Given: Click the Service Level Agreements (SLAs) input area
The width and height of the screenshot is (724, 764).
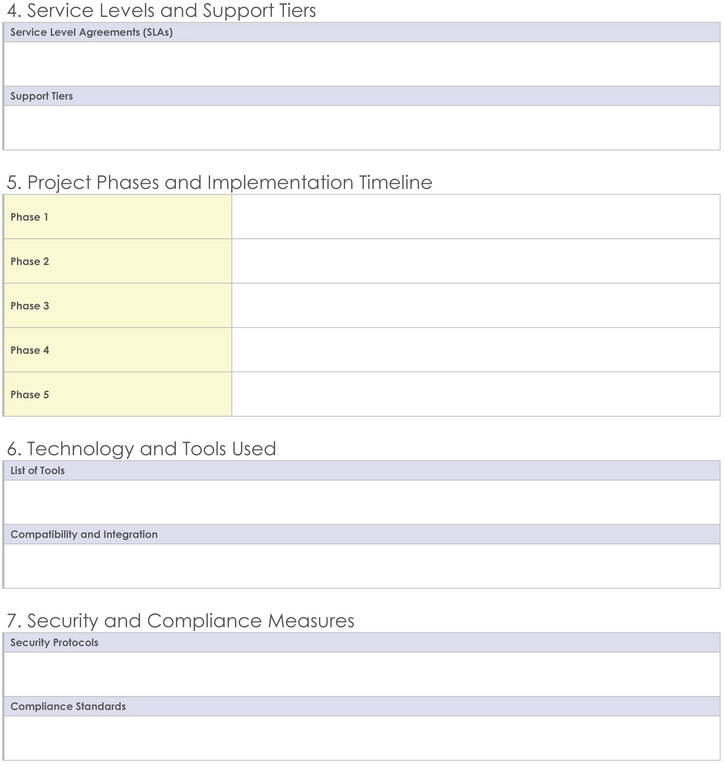Looking at the screenshot, I should [x=362, y=64].
